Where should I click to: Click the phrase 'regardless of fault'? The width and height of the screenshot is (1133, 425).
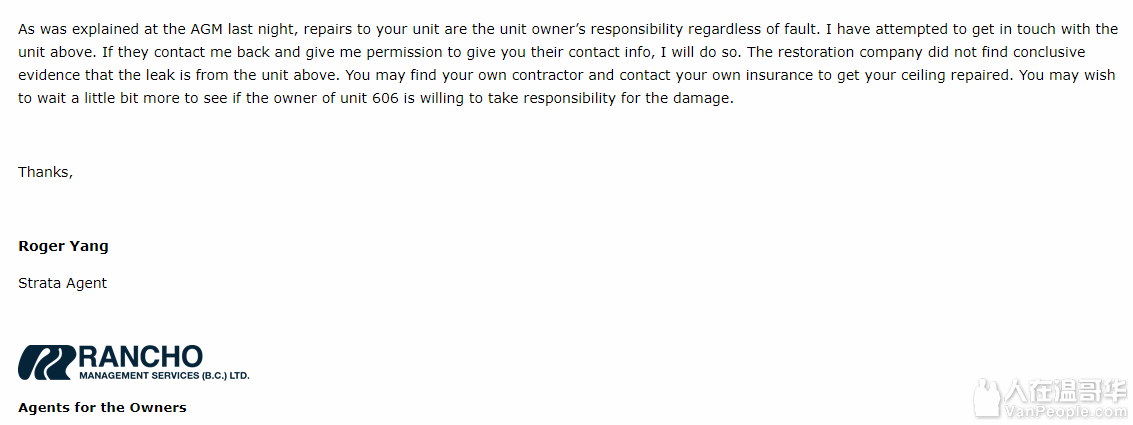(x=751, y=29)
